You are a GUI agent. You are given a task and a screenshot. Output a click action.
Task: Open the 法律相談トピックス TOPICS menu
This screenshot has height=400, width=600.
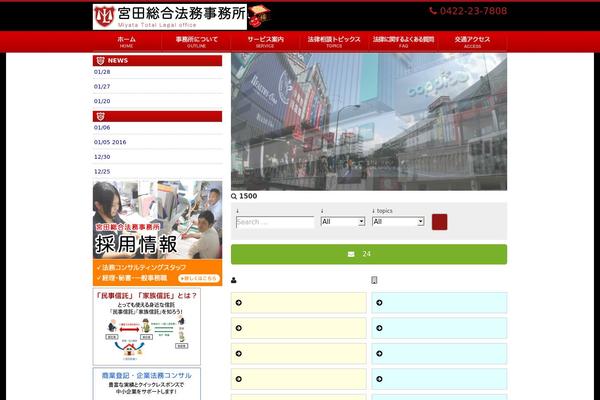point(334,42)
